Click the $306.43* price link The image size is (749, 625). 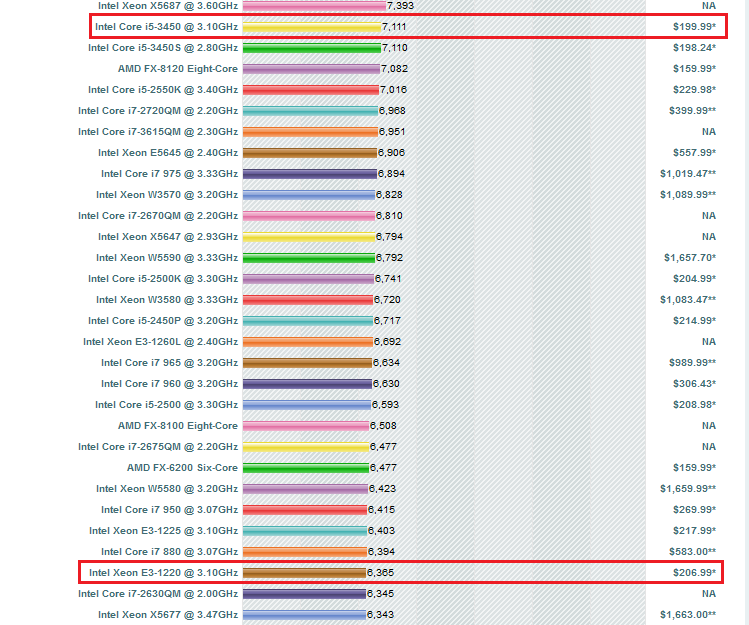coord(695,384)
